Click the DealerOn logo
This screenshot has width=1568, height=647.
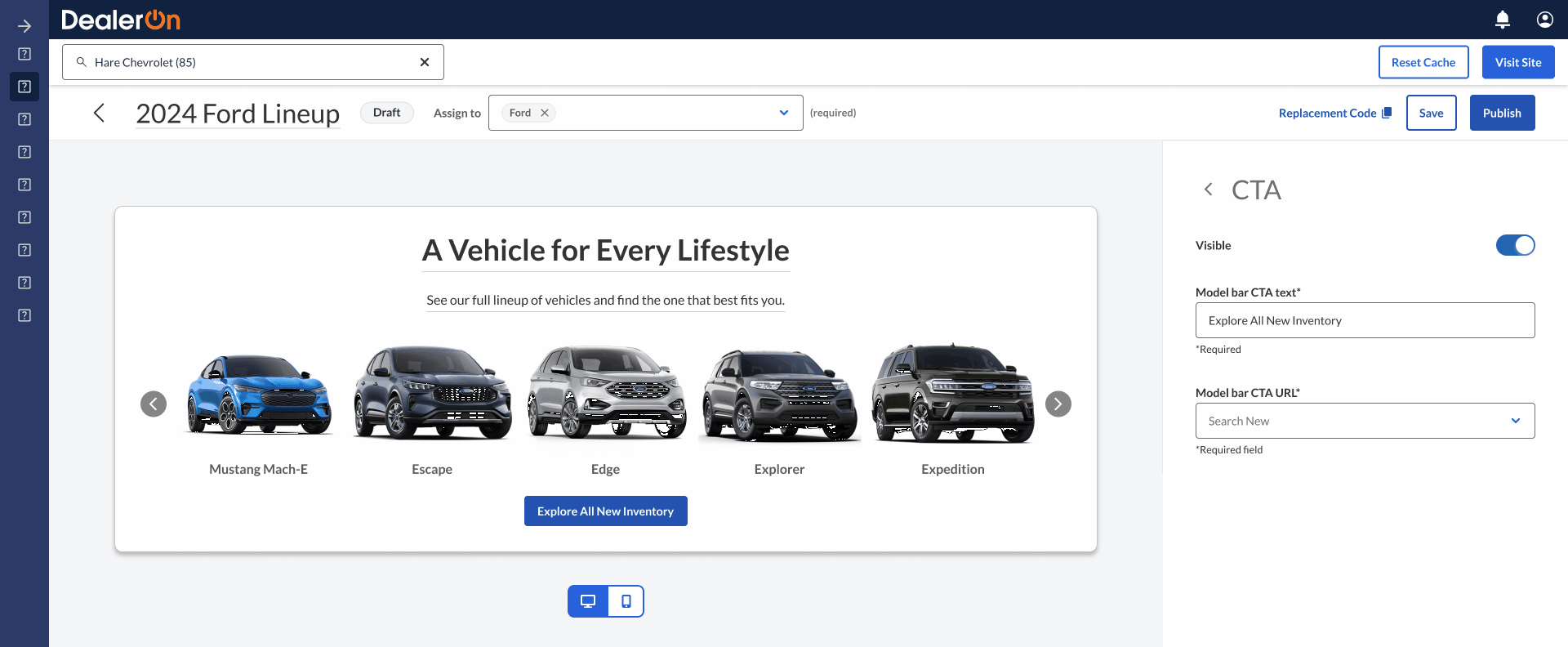[121, 20]
